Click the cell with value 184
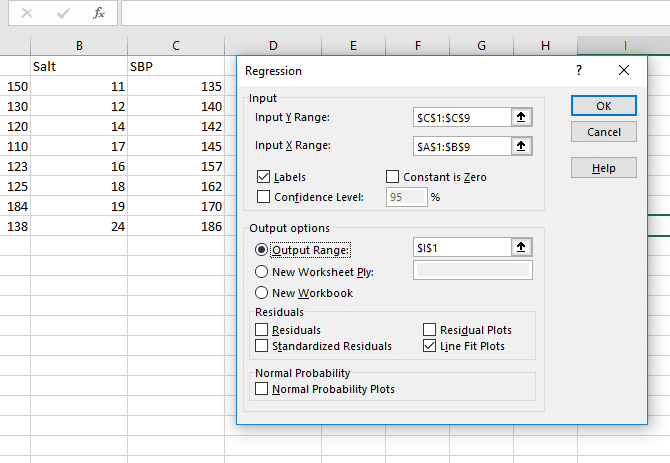 (15, 206)
